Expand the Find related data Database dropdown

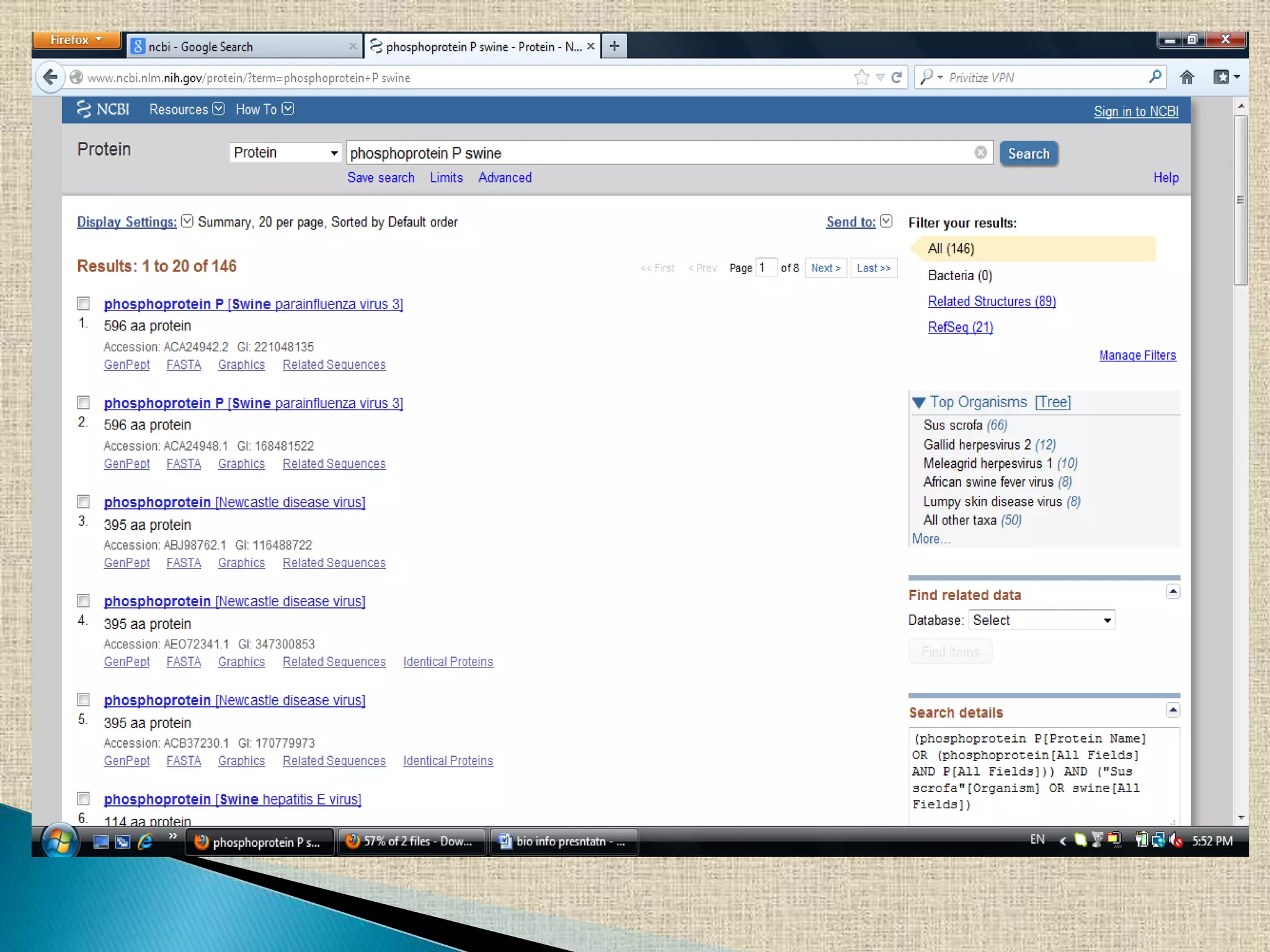pyautogui.click(x=1042, y=620)
